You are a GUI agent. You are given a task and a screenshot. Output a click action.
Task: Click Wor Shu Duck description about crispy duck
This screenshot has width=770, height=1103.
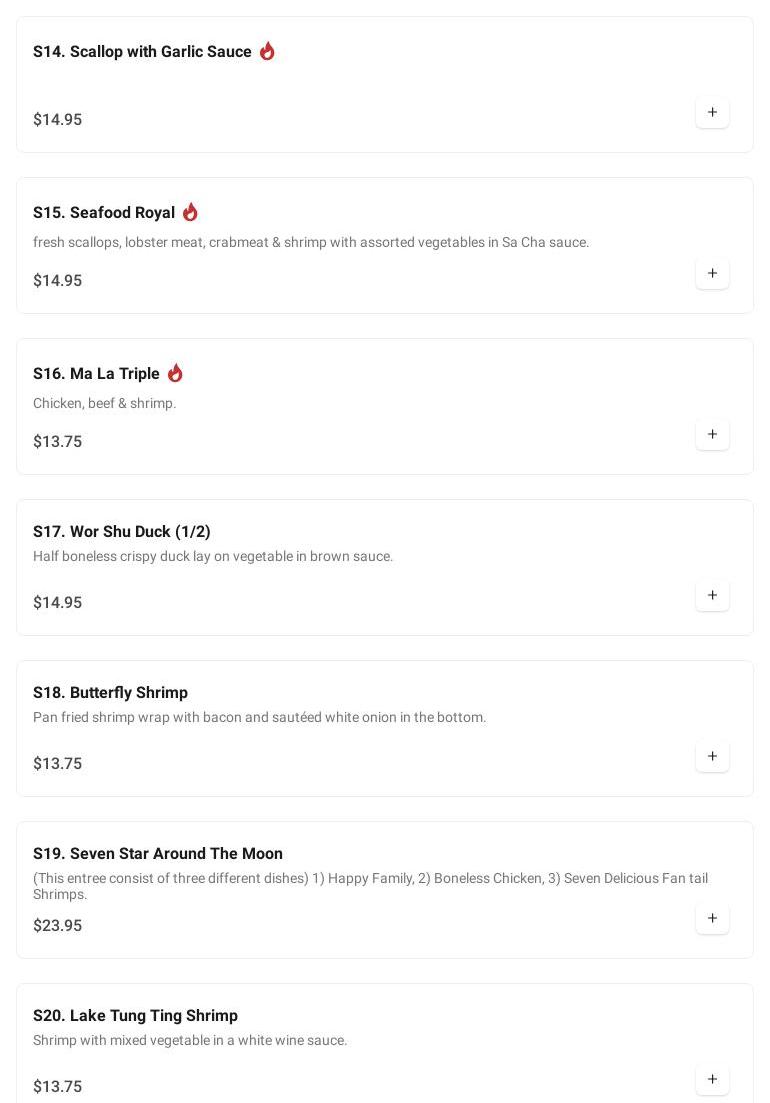(x=213, y=556)
